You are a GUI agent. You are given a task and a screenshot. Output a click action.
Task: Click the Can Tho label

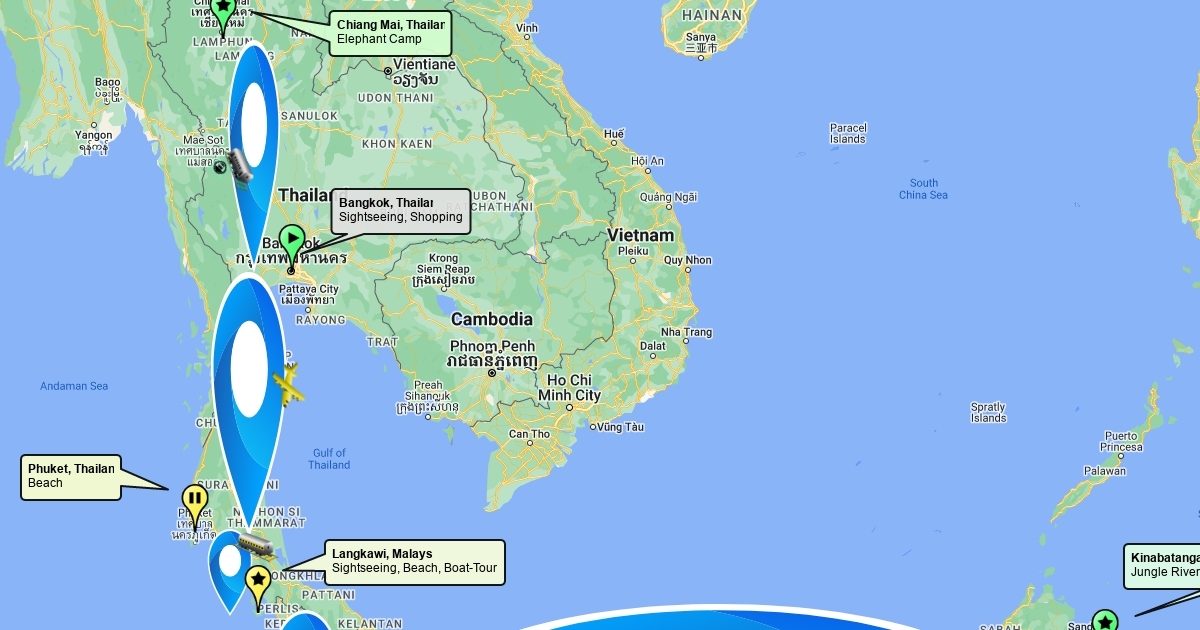point(529,434)
